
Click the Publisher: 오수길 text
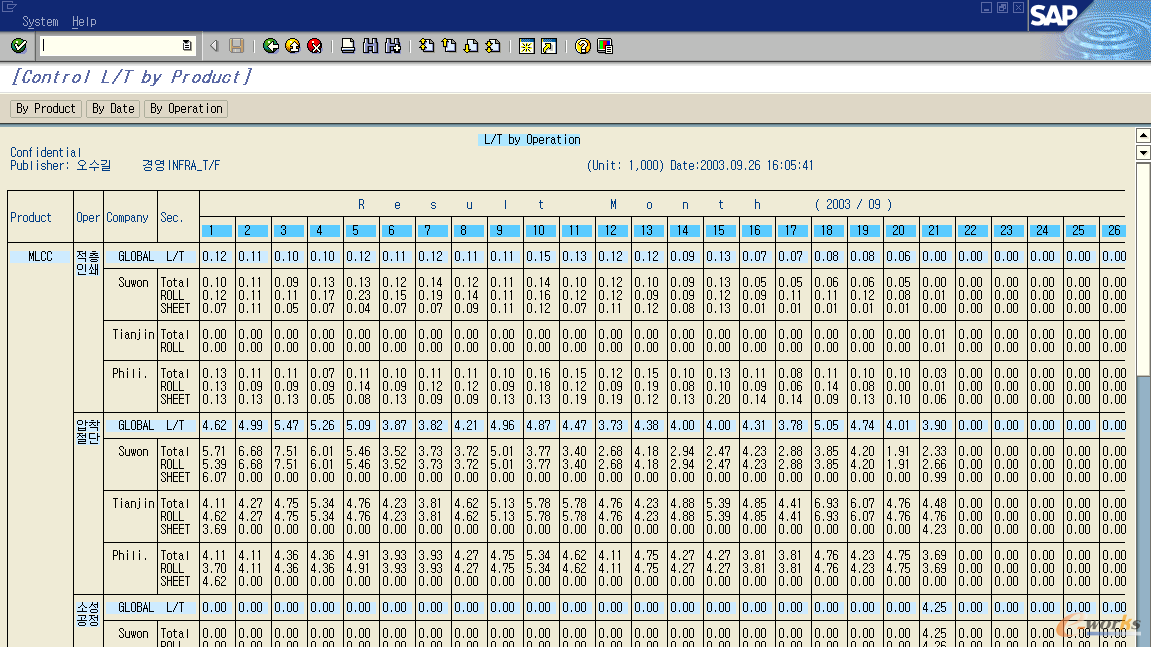[x=60, y=166]
